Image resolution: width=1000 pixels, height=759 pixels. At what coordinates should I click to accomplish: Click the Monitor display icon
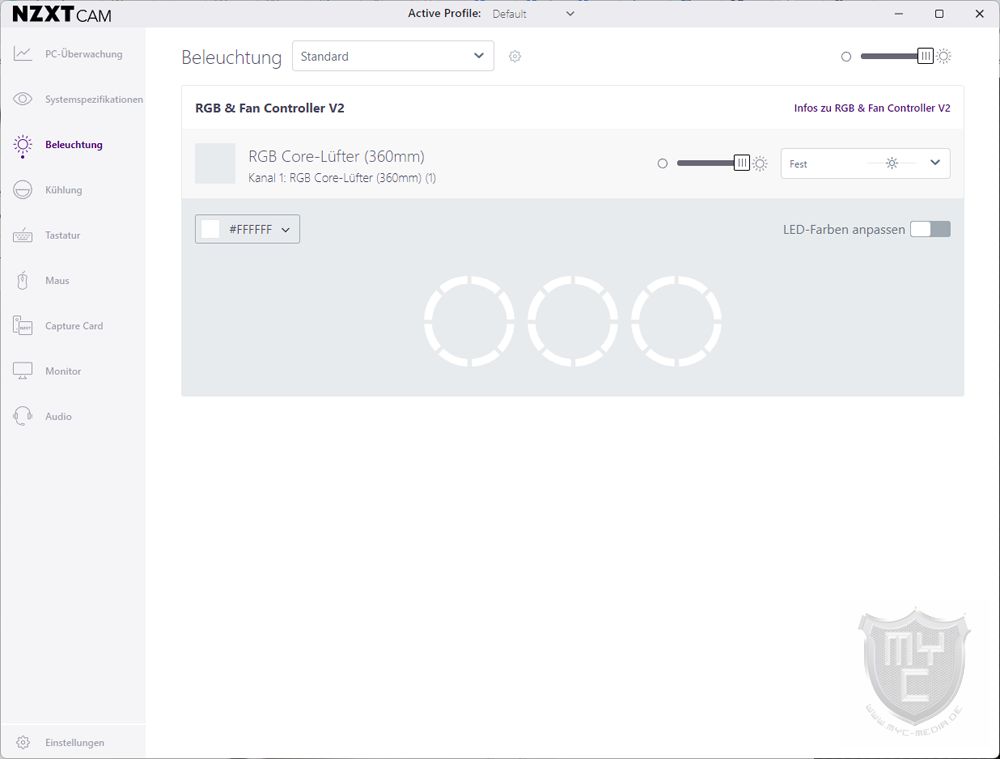pos(22,371)
